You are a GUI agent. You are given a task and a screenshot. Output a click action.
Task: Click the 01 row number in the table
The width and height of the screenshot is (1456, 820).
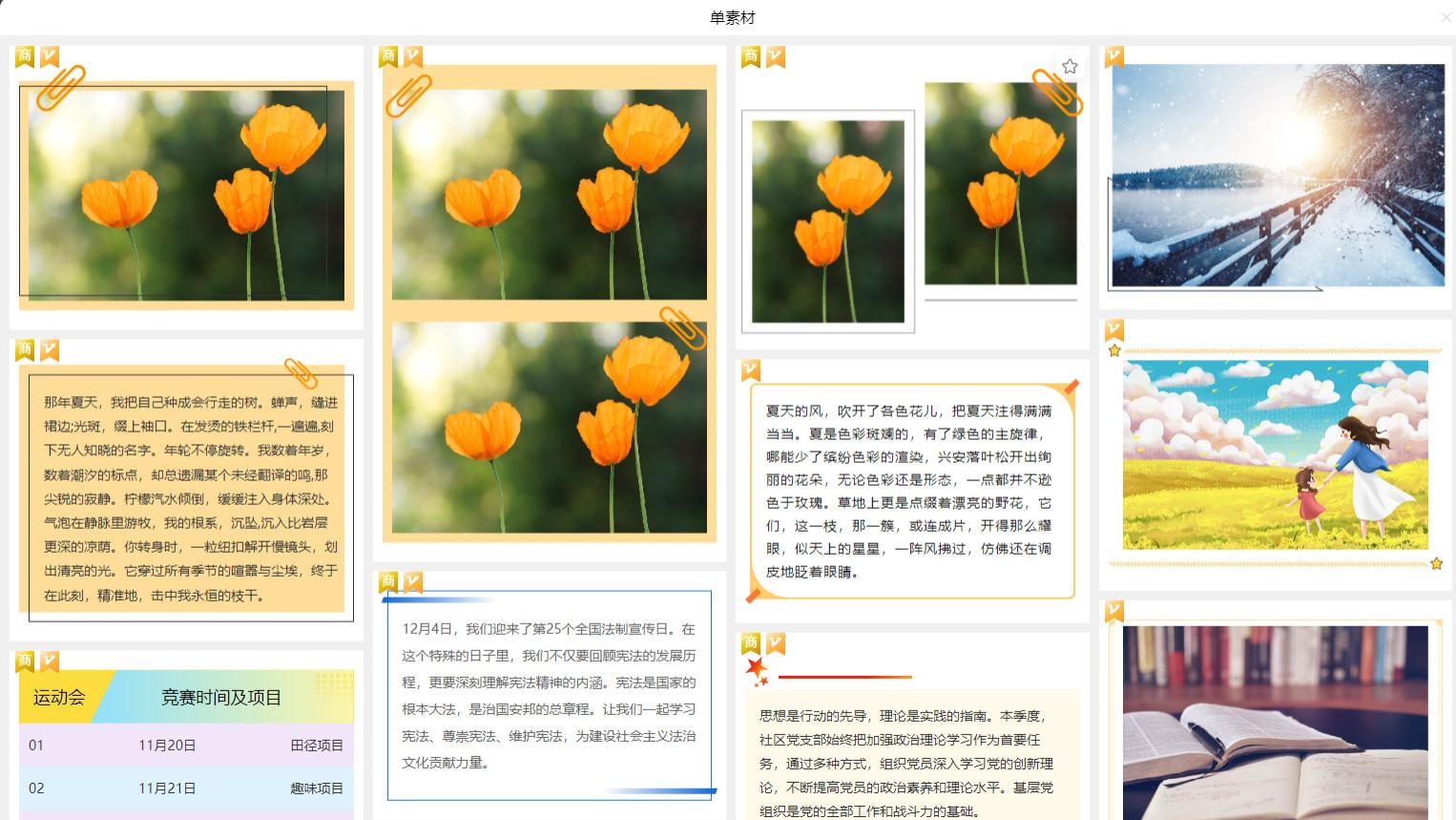tap(36, 746)
